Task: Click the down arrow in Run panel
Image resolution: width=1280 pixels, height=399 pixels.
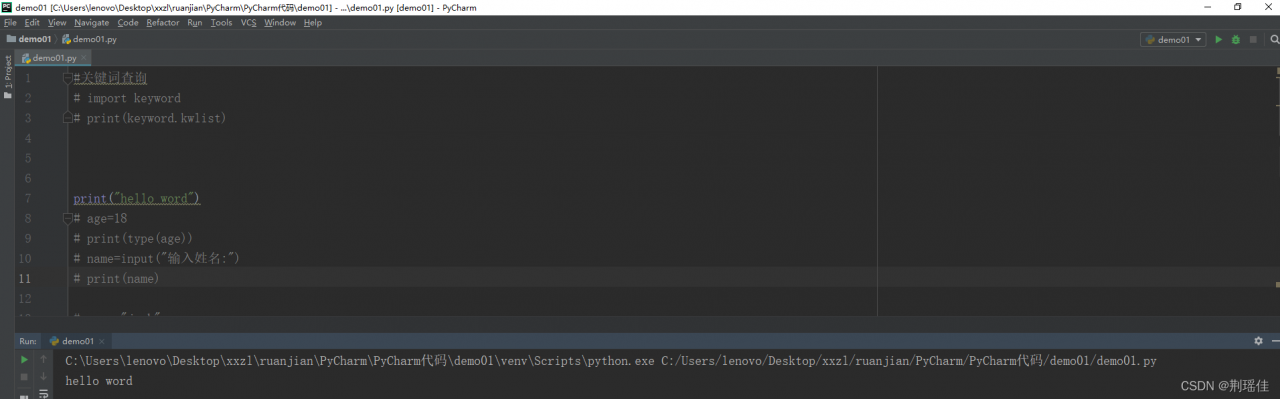Action: 43,377
